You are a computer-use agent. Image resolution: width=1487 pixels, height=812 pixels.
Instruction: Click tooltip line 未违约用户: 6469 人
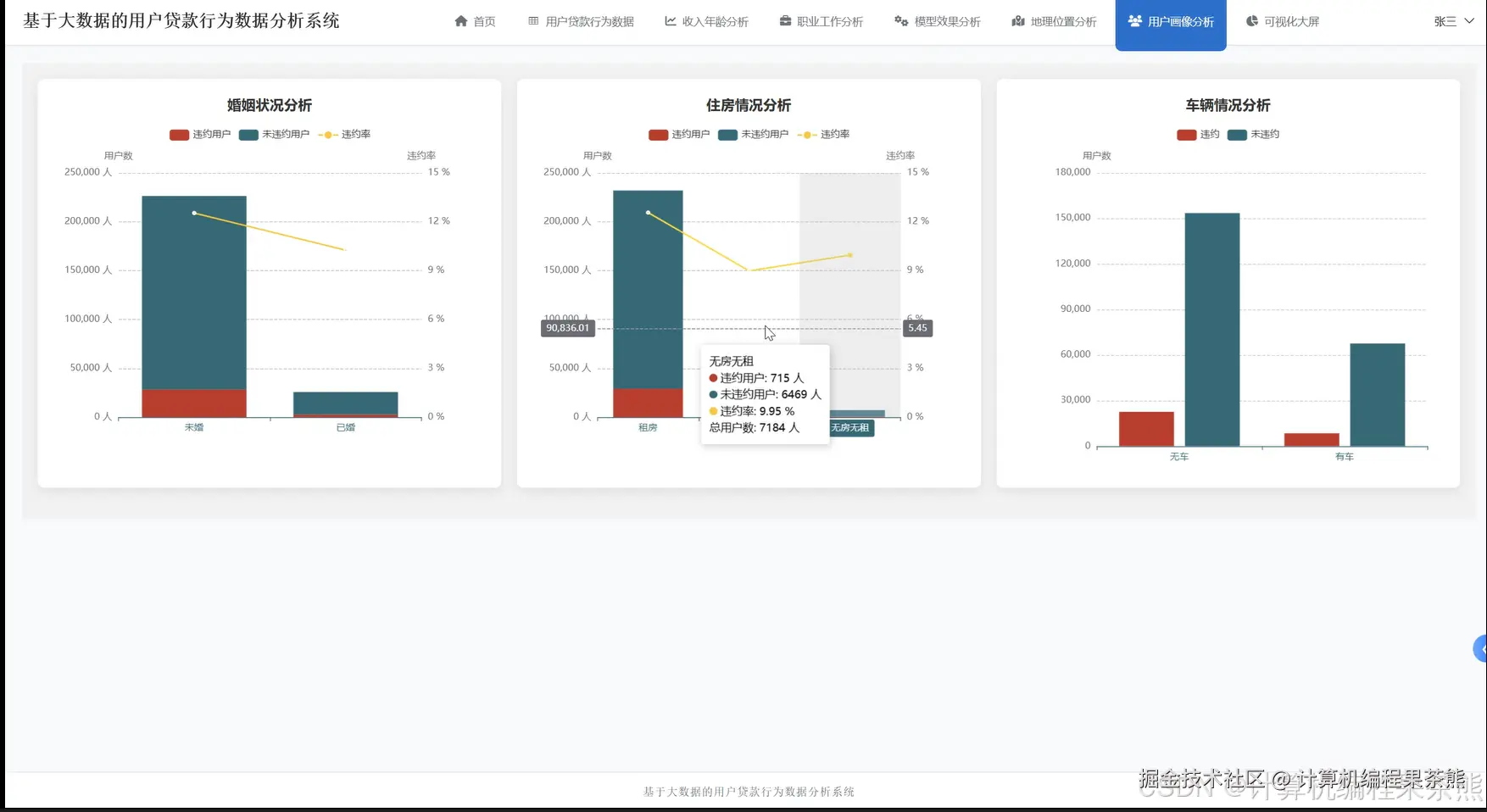coord(766,394)
